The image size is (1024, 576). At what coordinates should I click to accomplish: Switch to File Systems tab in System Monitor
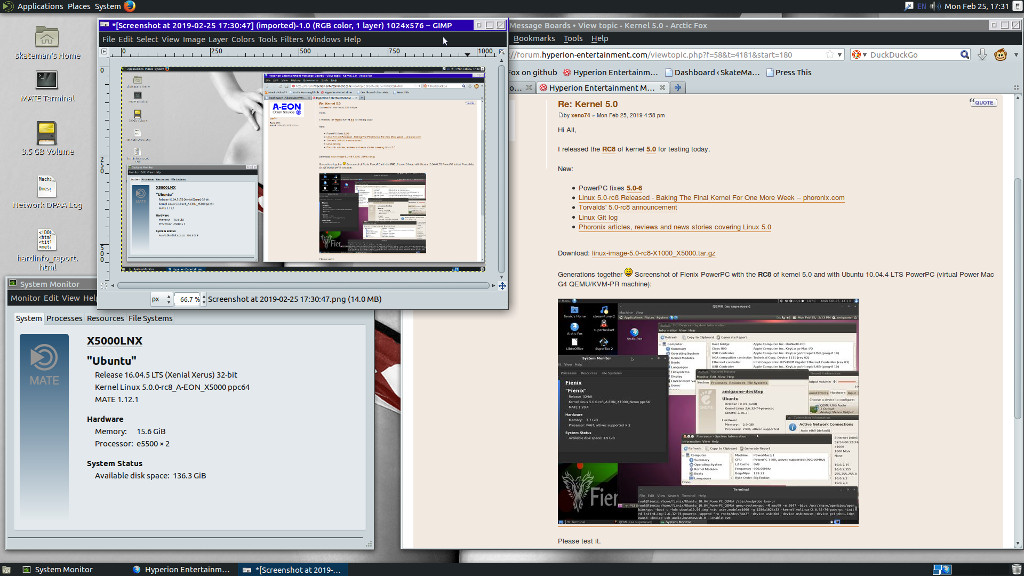[150, 318]
